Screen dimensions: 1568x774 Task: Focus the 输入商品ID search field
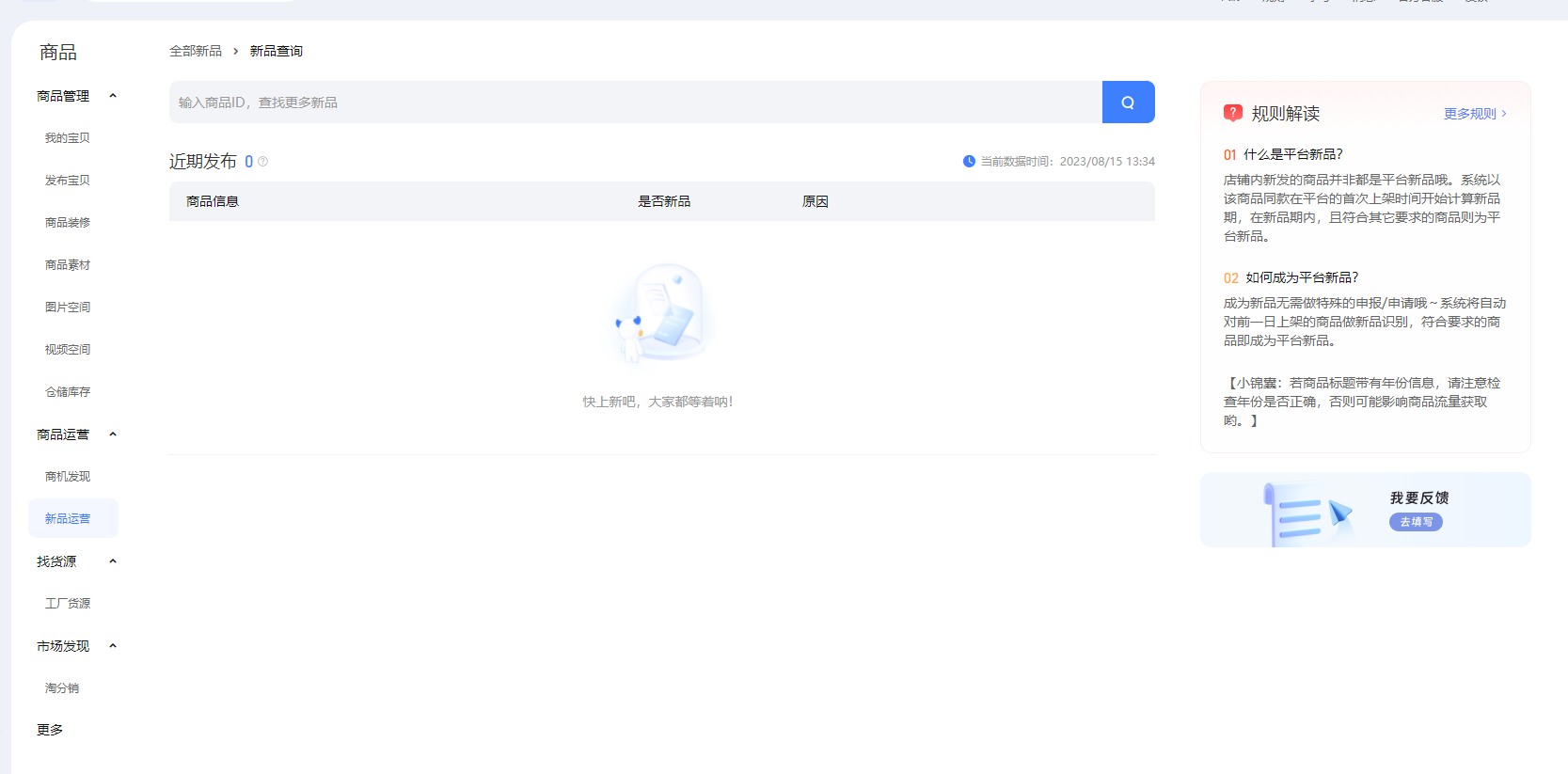(635, 103)
